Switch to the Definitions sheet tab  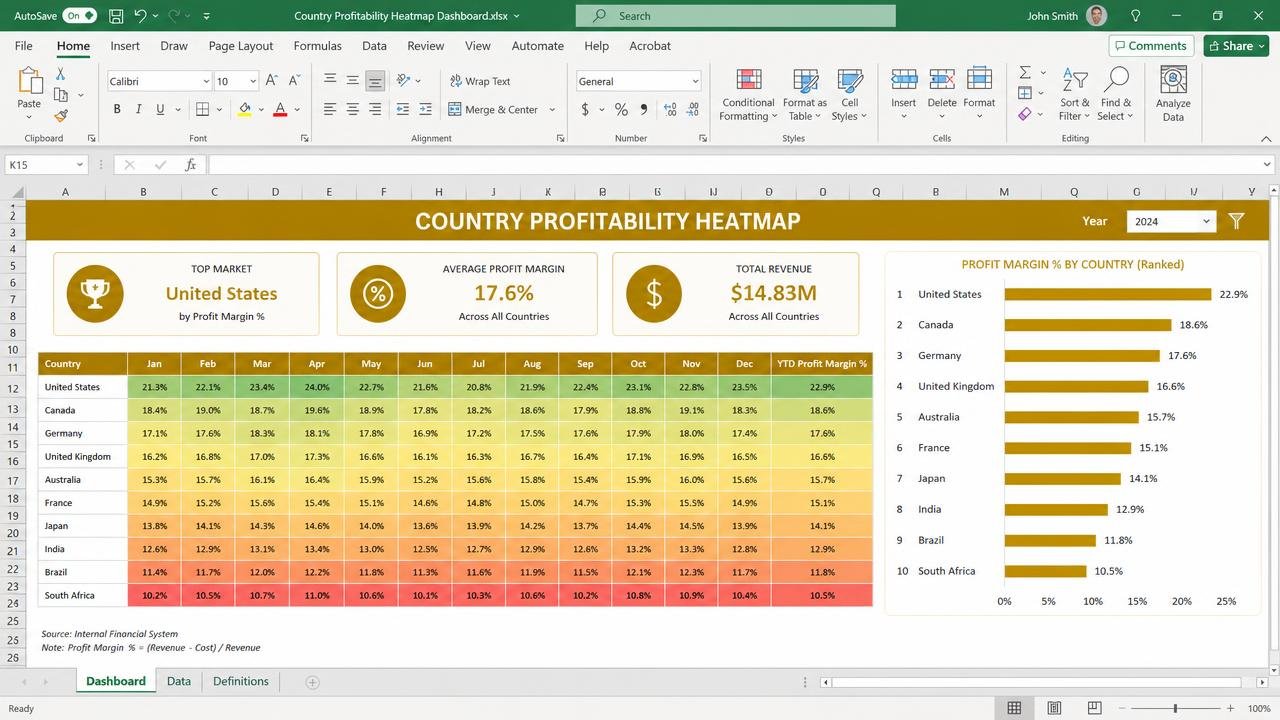pyautogui.click(x=241, y=681)
